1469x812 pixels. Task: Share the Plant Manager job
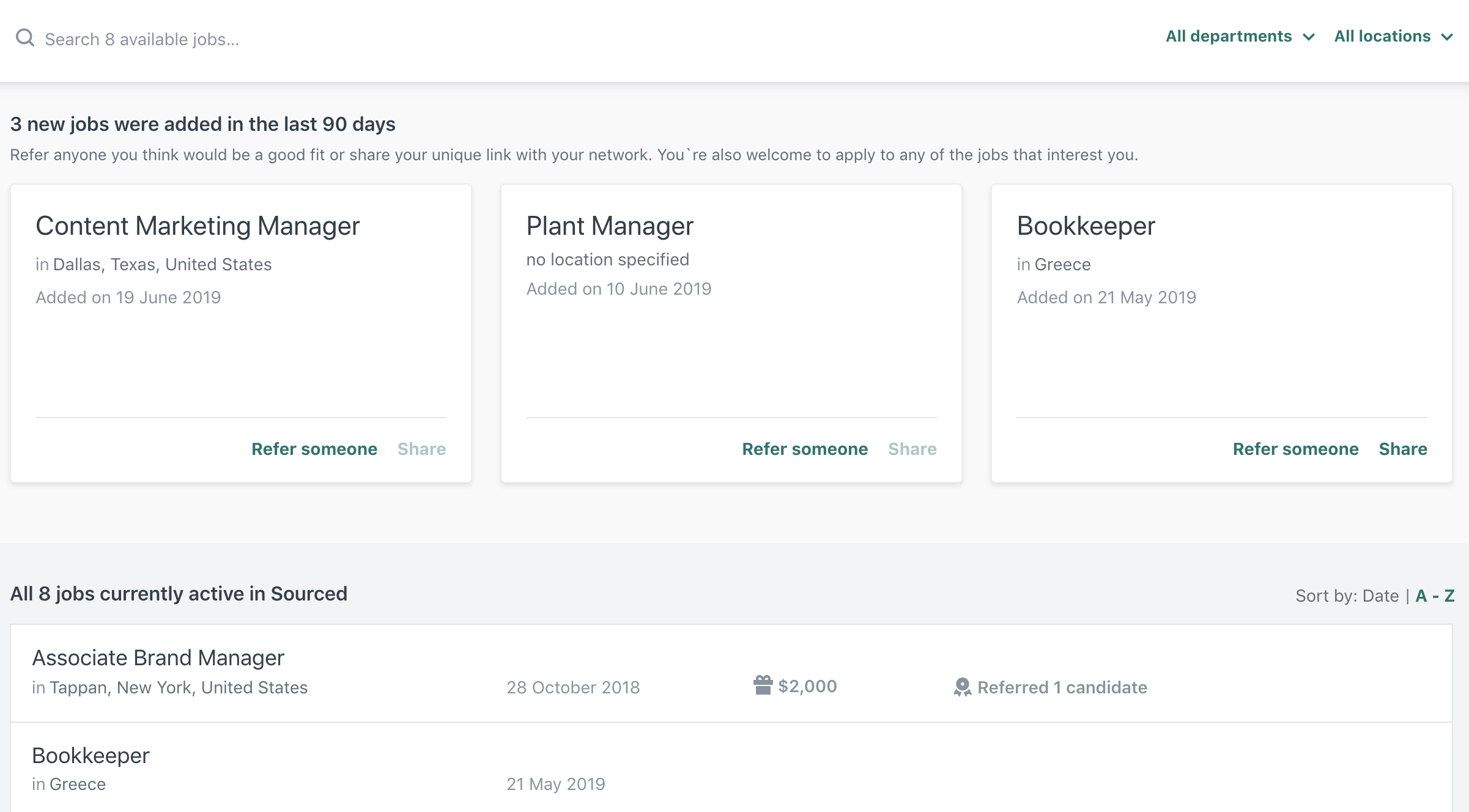[x=912, y=449]
